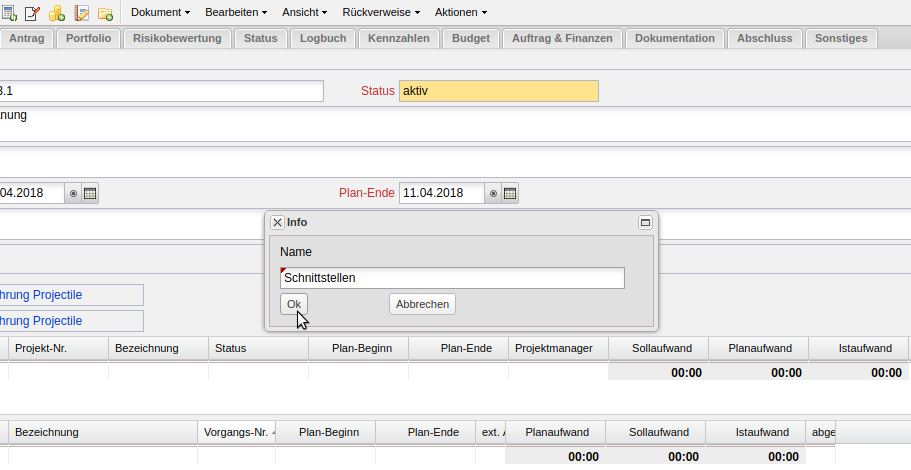Screen dimensions: 911x470
Task: Open the Aktionen dropdown menu
Action: (x=461, y=13)
